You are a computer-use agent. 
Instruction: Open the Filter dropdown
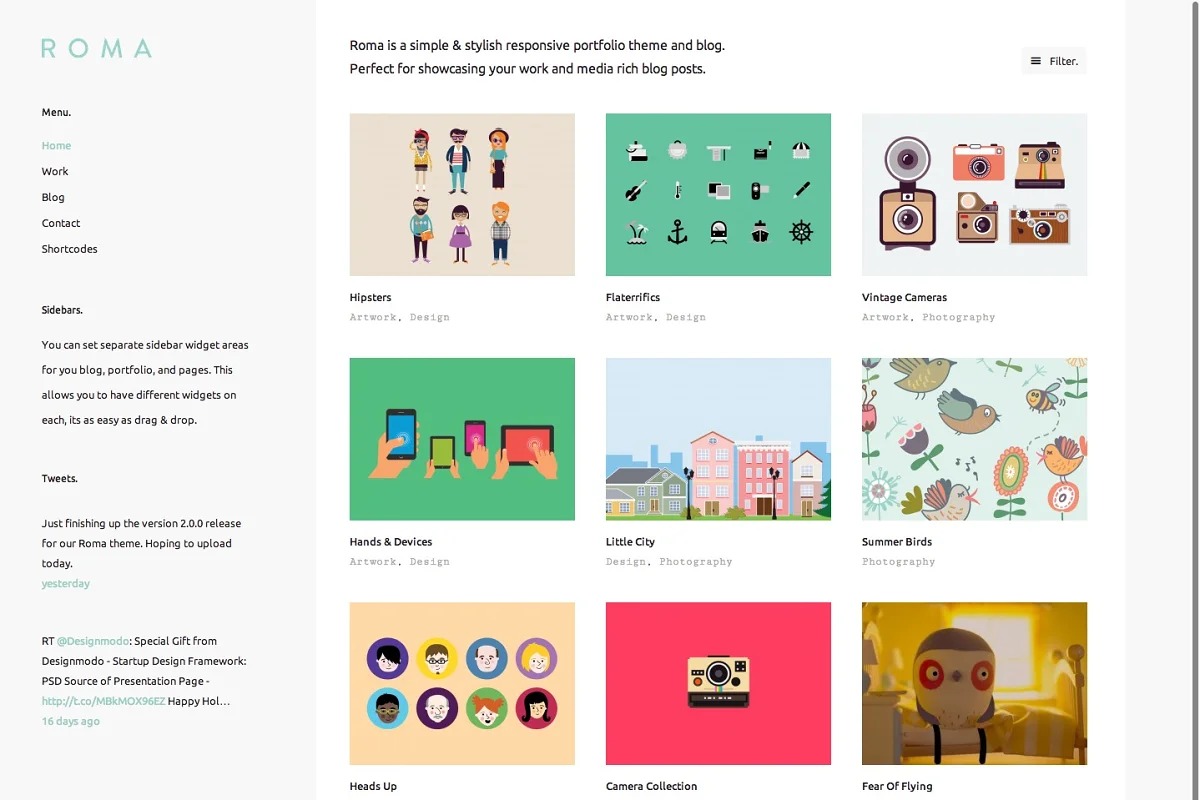[x=1054, y=61]
